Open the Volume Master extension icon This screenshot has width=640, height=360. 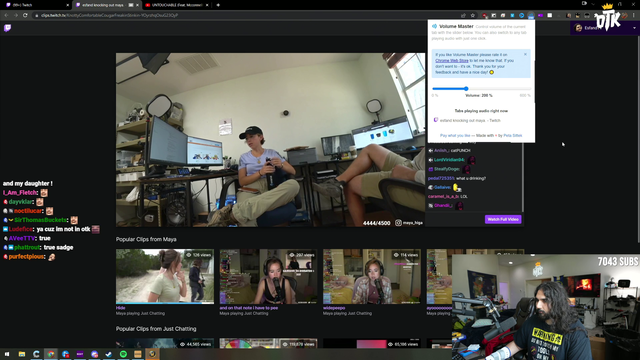[531, 16]
